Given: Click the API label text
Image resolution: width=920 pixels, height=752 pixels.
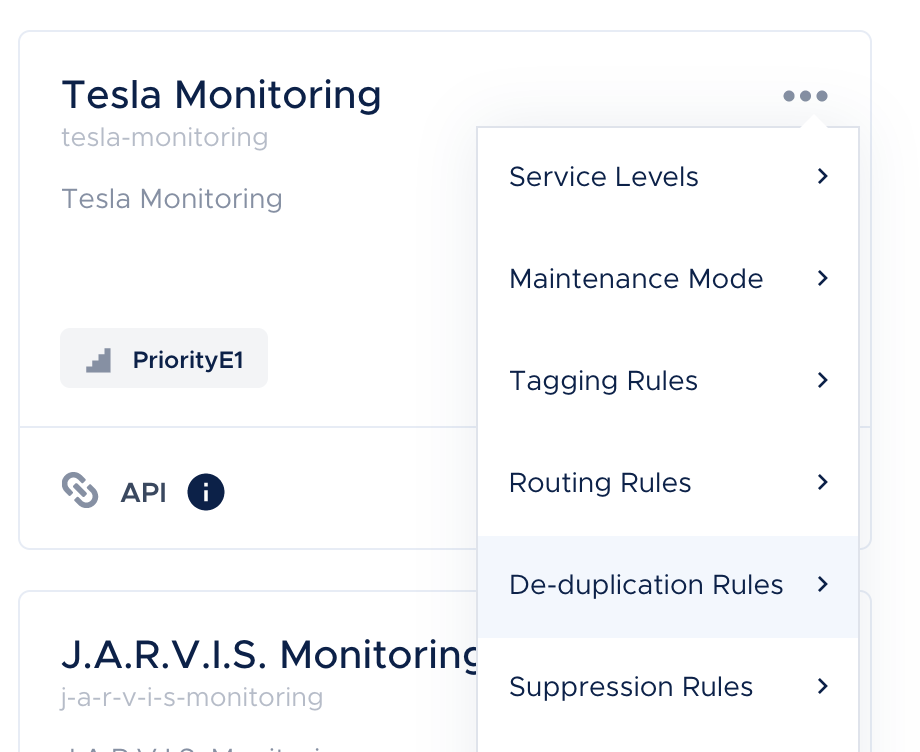Looking at the screenshot, I should [144, 493].
